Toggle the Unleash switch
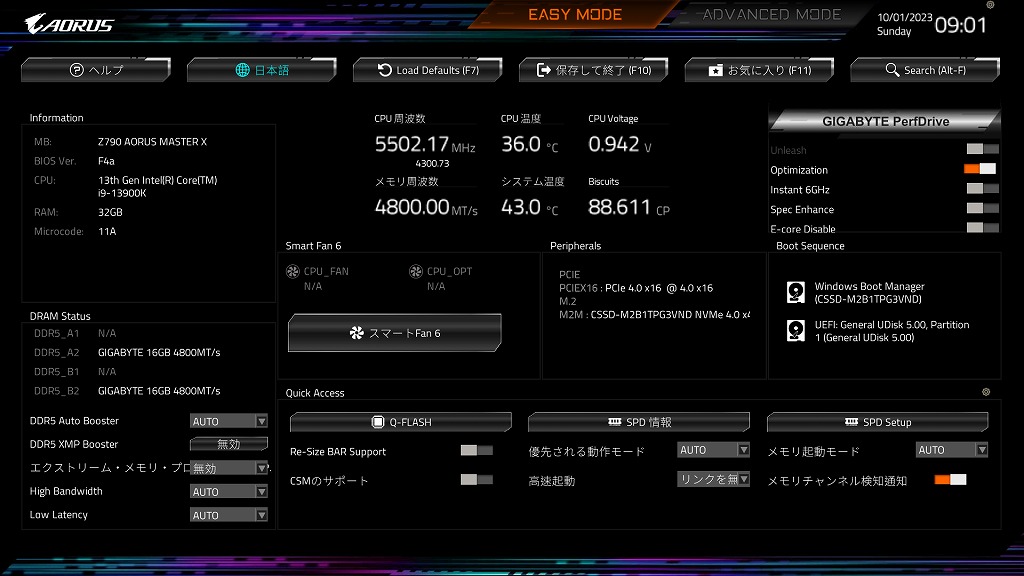Image resolution: width=1024 pixels, height=576 pixels. [982, 150]
